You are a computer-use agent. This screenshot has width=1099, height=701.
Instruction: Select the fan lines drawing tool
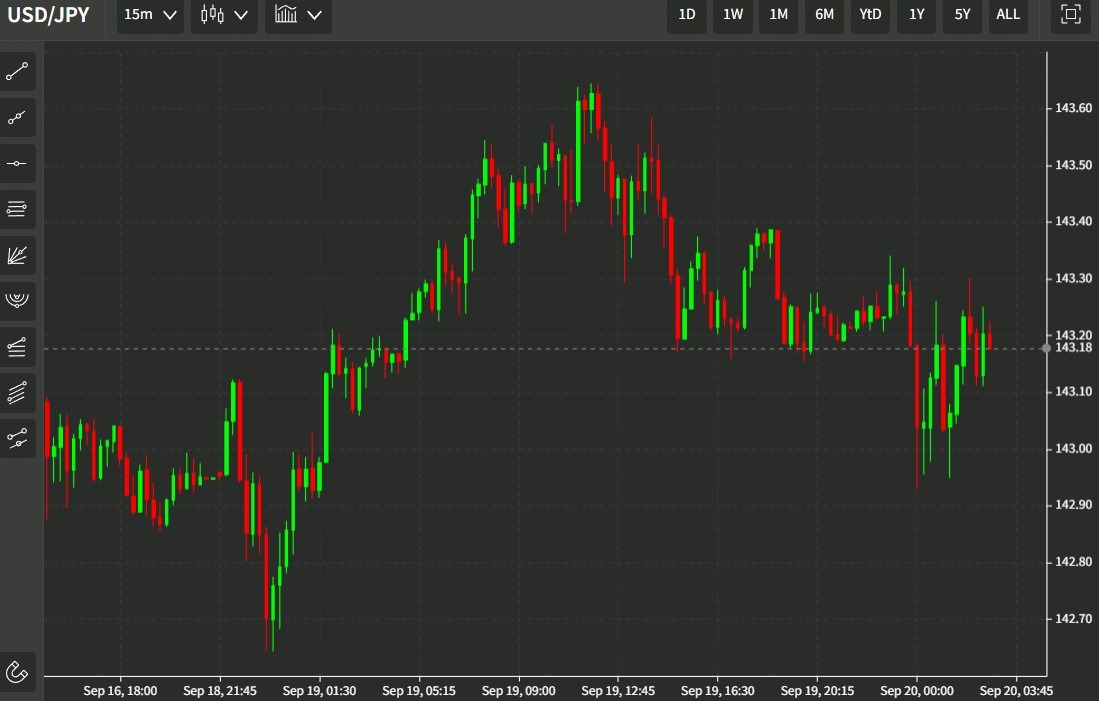17,255
